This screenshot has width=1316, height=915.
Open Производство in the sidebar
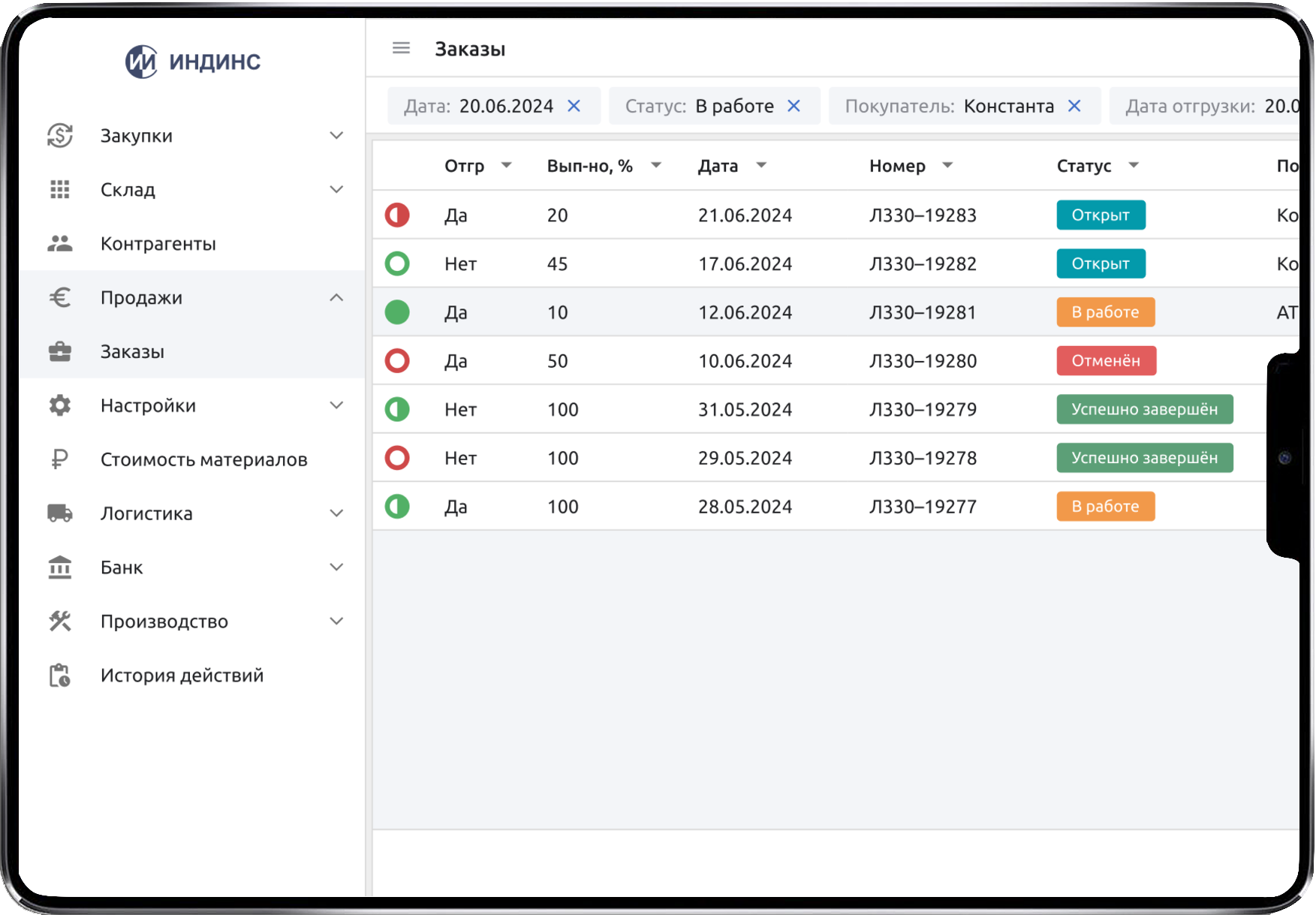pos(164,622)
